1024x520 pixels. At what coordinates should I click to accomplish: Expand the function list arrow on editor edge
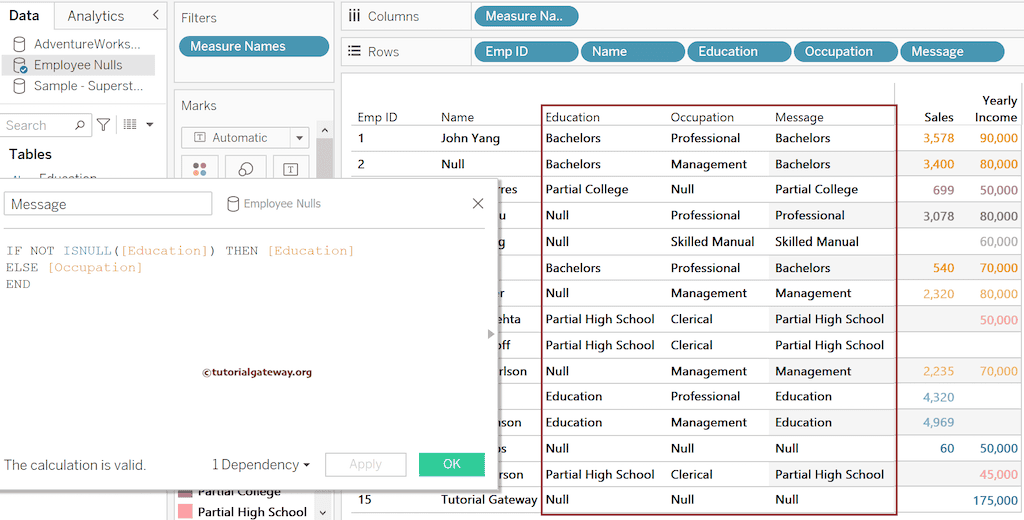click(491, 334)
